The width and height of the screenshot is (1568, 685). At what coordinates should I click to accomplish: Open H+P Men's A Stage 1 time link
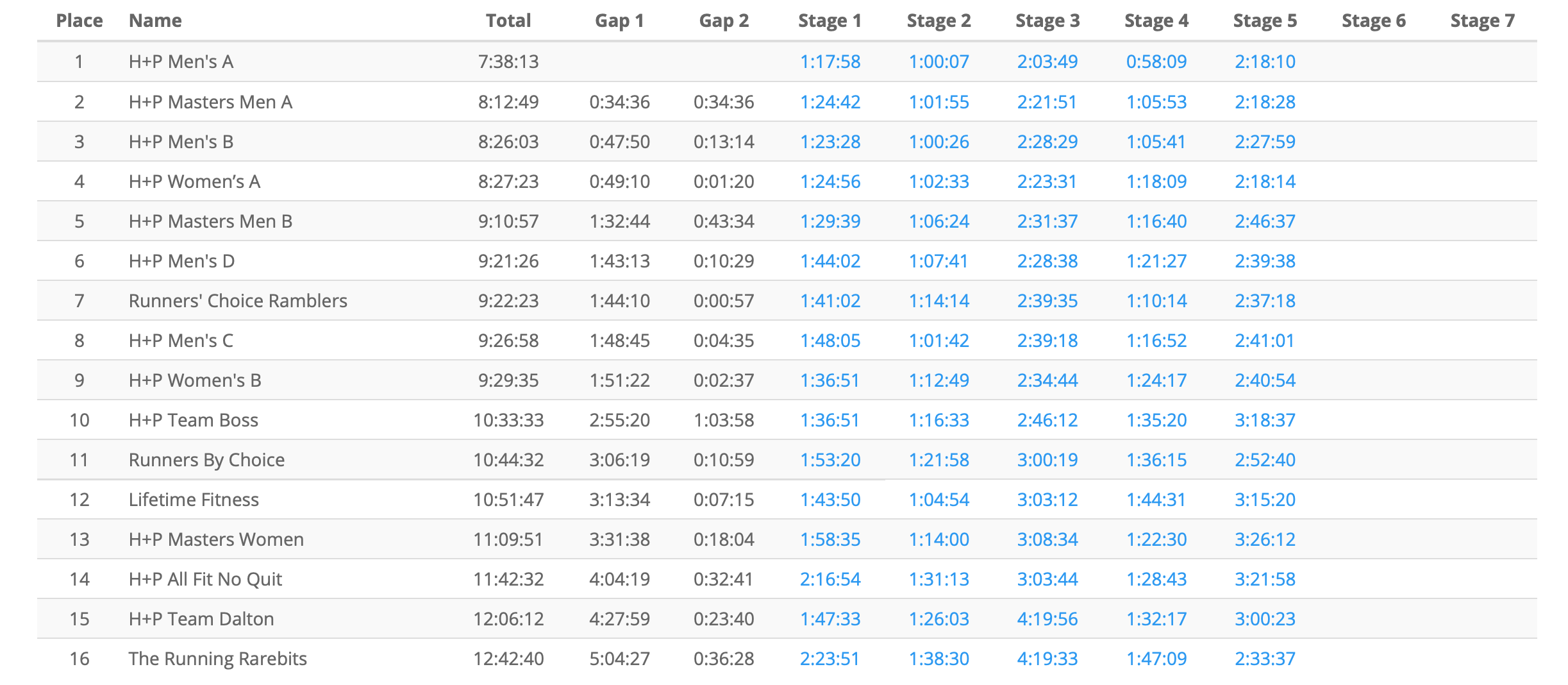click(830, 62)
